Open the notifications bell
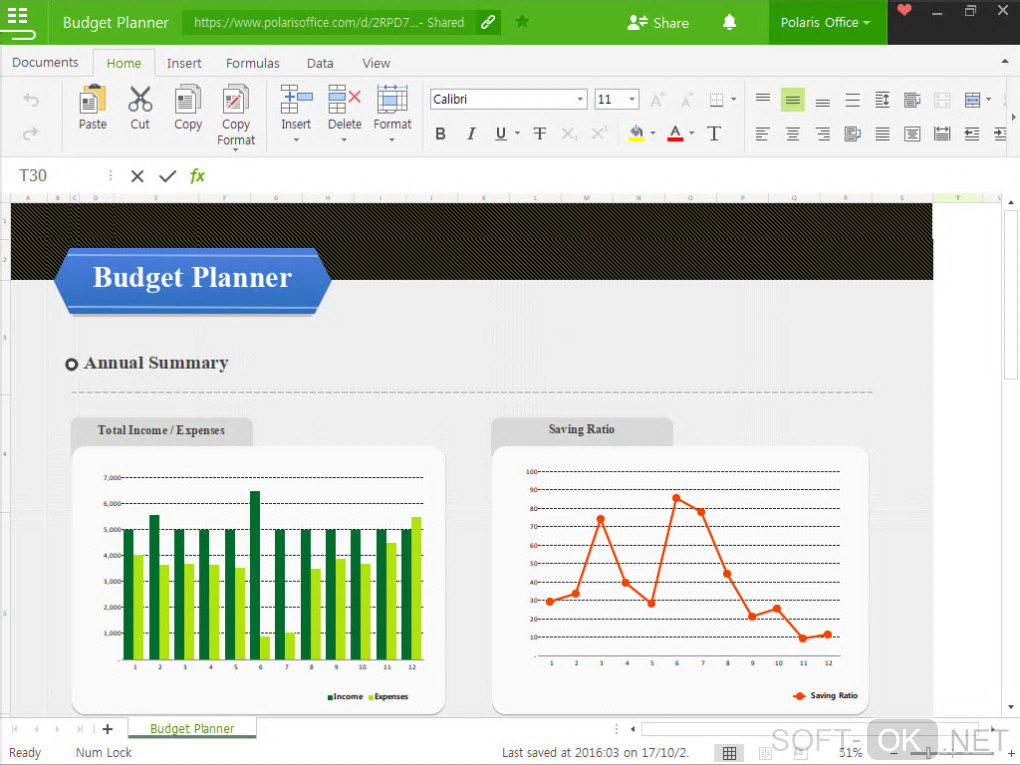This screenshot has height=765, width=1020. click(x=729, y=22)
